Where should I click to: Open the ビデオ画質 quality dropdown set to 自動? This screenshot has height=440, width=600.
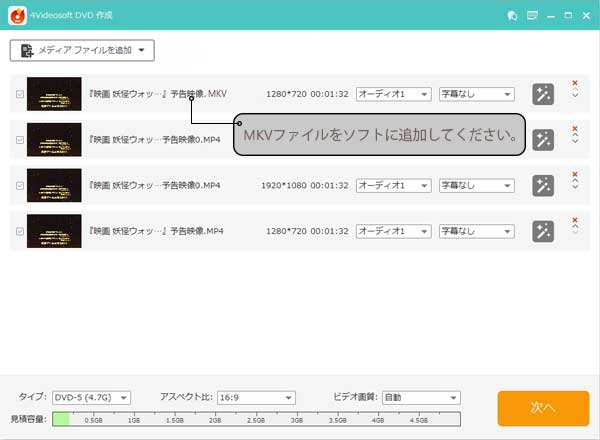[419, 397]
